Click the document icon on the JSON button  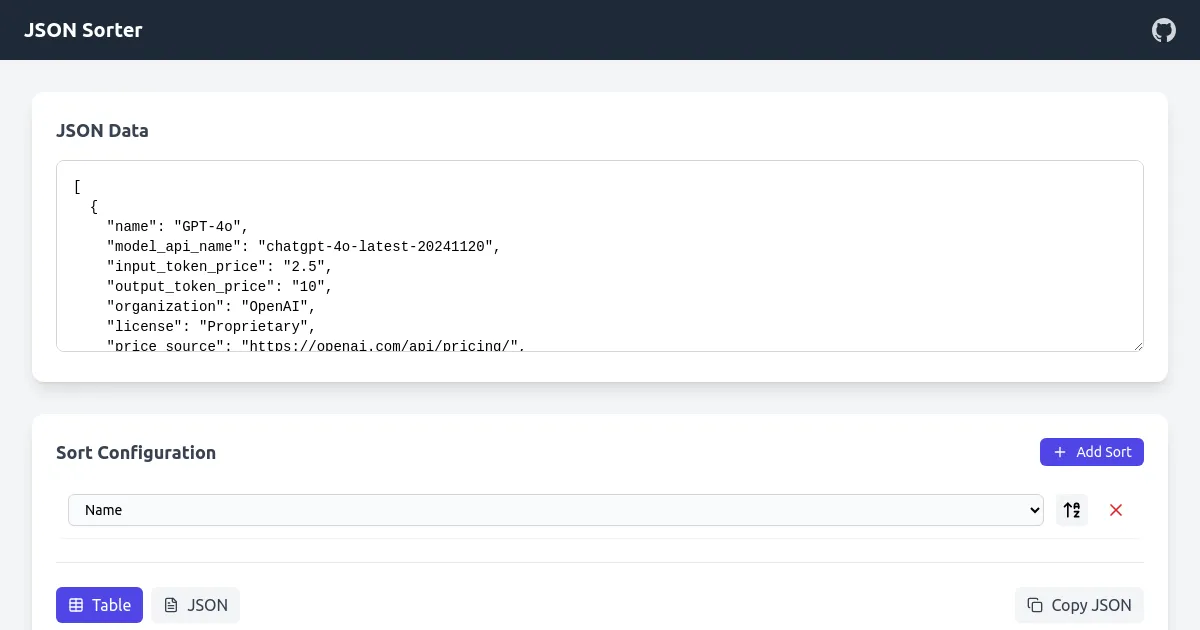click(x=172, y=605)
